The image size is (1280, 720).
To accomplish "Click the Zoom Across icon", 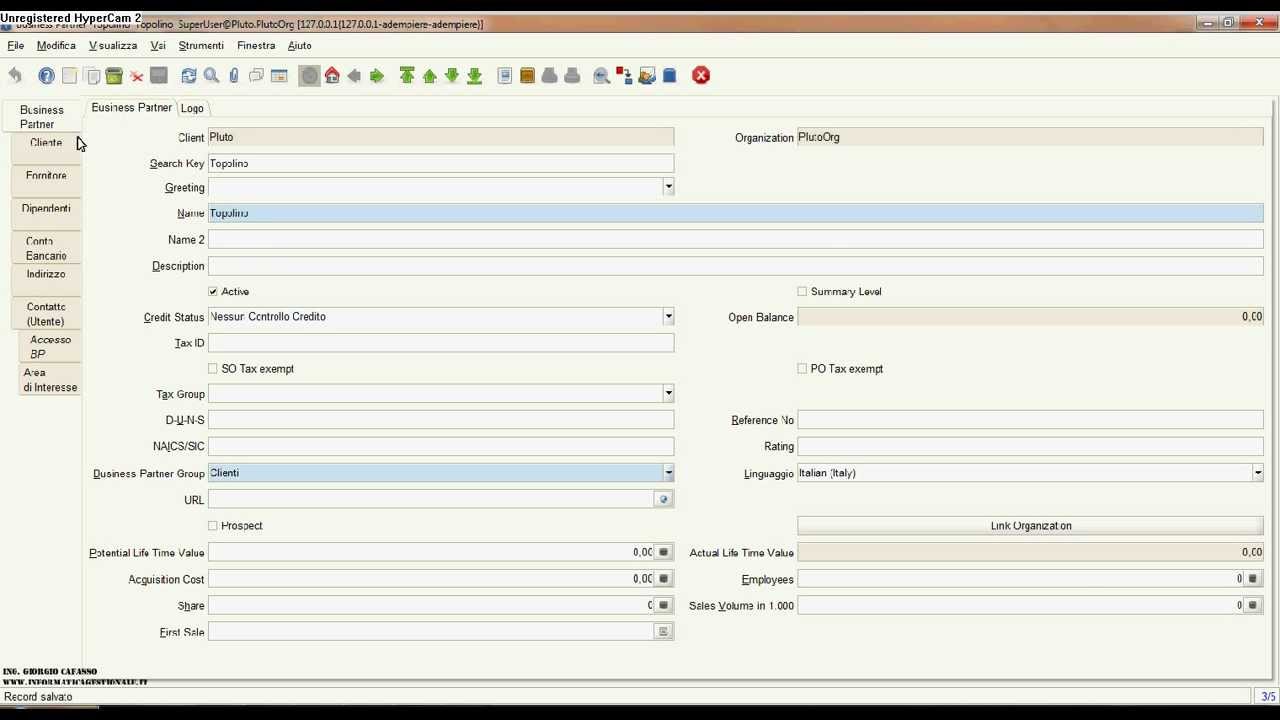I will coord(601,76).
